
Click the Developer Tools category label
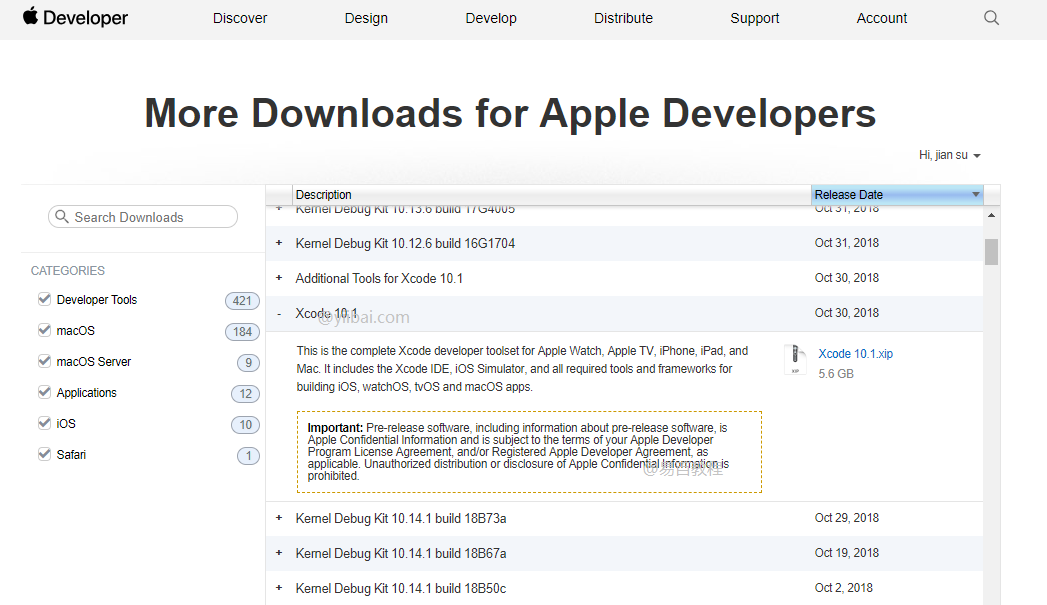[97, 300]
